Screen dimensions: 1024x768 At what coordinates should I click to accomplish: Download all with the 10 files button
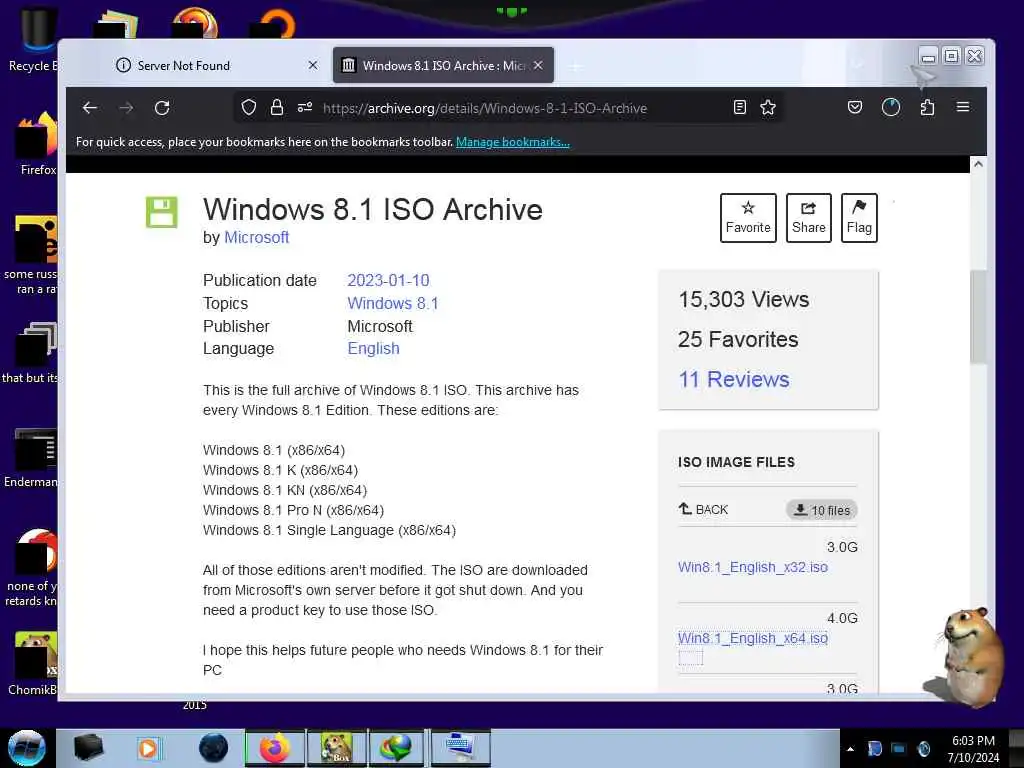(822, 510)
